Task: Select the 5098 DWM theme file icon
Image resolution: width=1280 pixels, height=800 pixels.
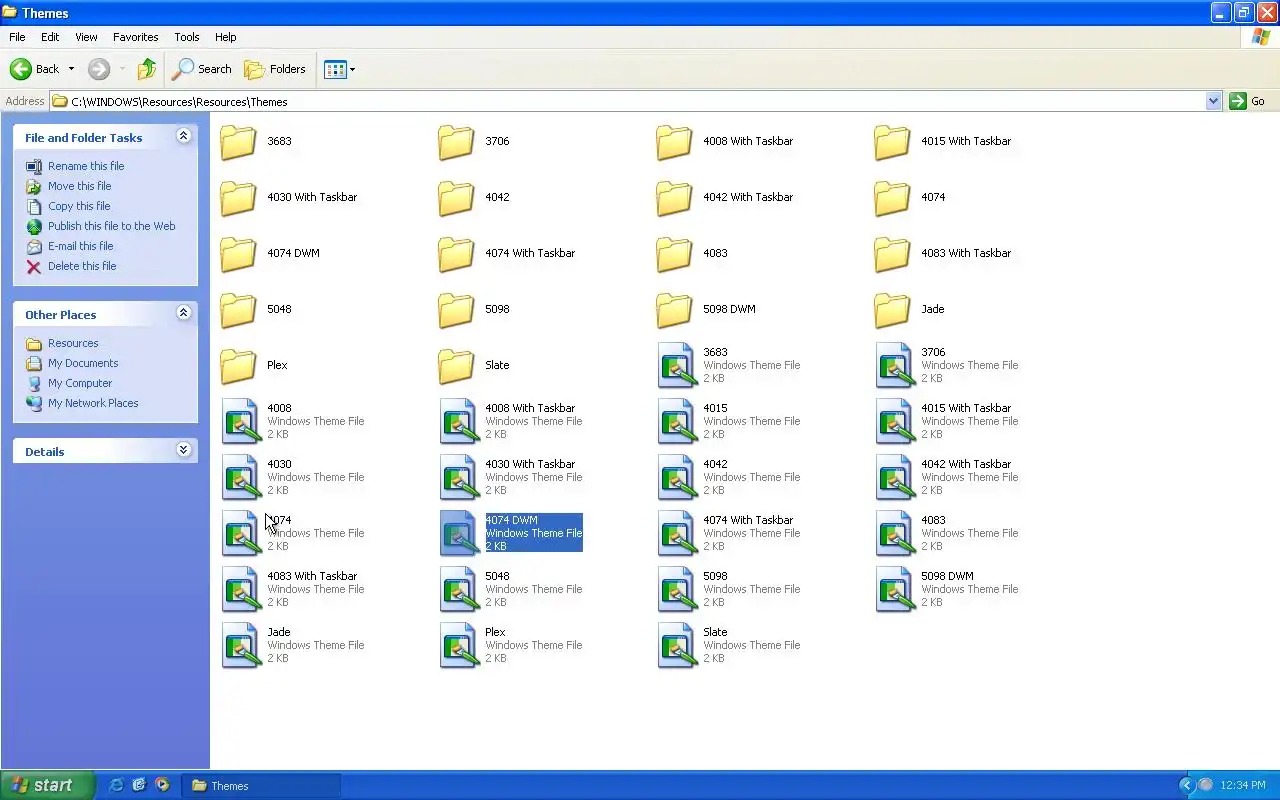Action: [895, 589]
